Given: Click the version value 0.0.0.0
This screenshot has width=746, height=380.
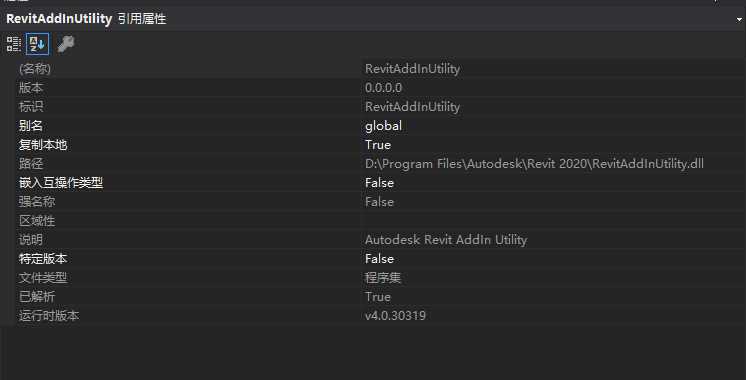Looking at the screenshot, I should (x=383, y=88).
